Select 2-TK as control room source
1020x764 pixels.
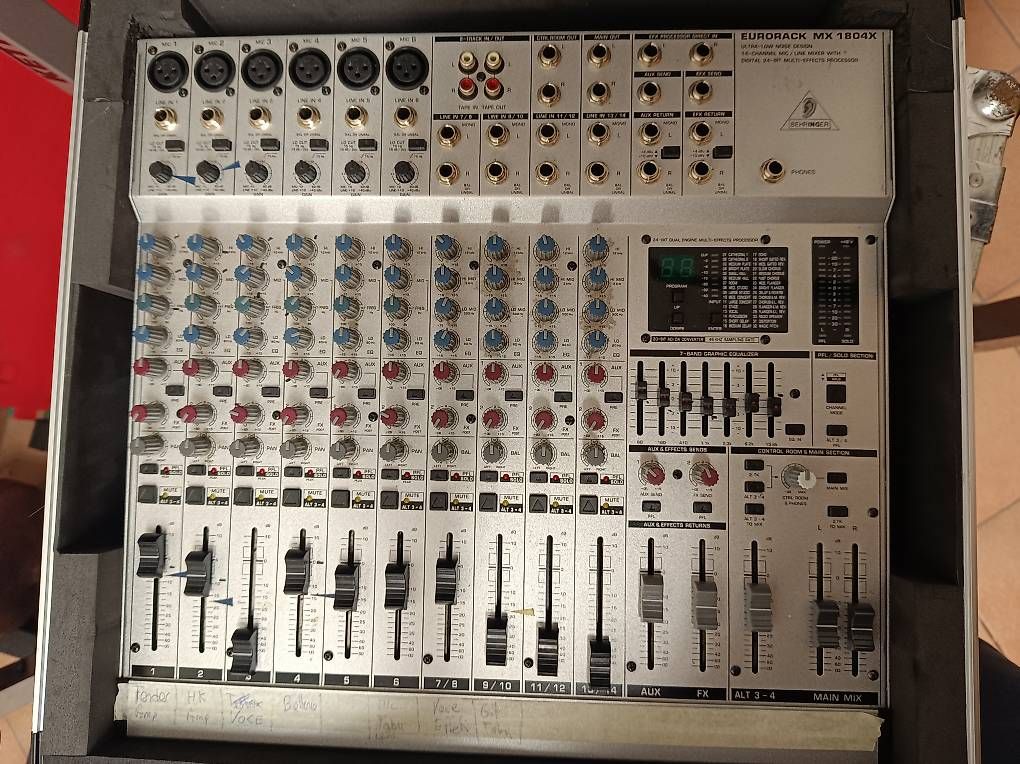pyautogui.click(x=754, y=465)
